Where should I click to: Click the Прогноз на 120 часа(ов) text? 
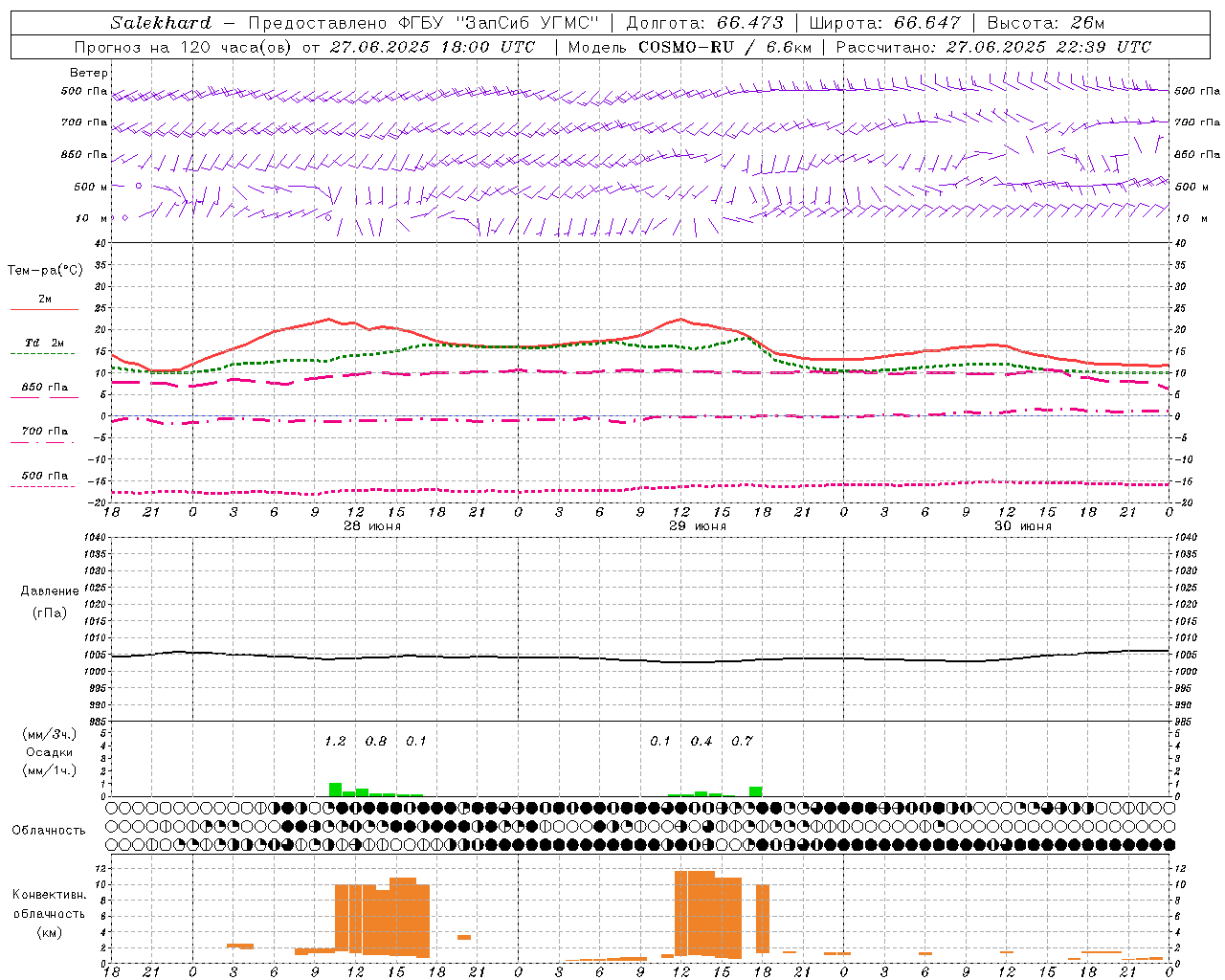point(185,47)
